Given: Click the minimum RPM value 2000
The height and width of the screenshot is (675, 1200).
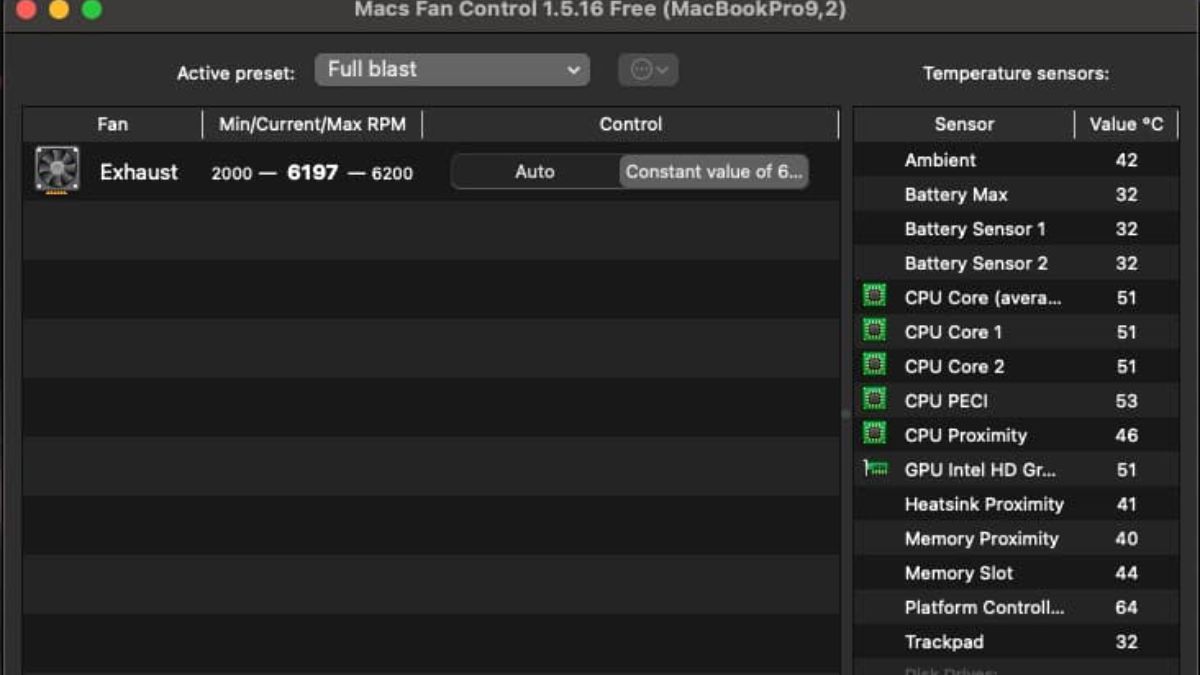Looking at the screenshot, I should (x=232, y=173).
